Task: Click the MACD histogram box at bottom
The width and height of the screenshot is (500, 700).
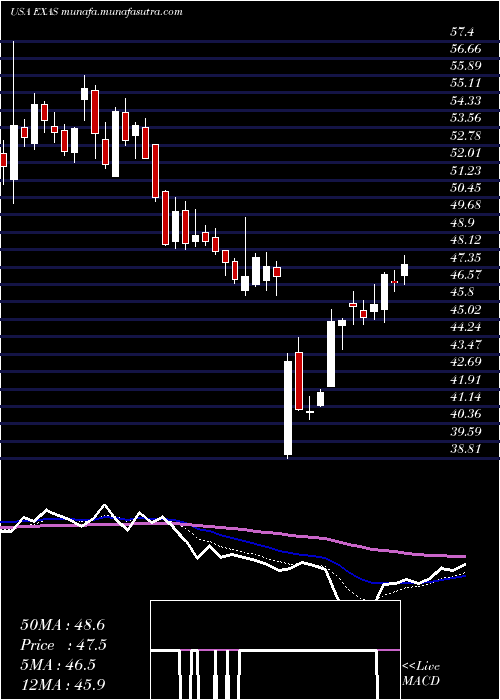Action: pos(275,650)
